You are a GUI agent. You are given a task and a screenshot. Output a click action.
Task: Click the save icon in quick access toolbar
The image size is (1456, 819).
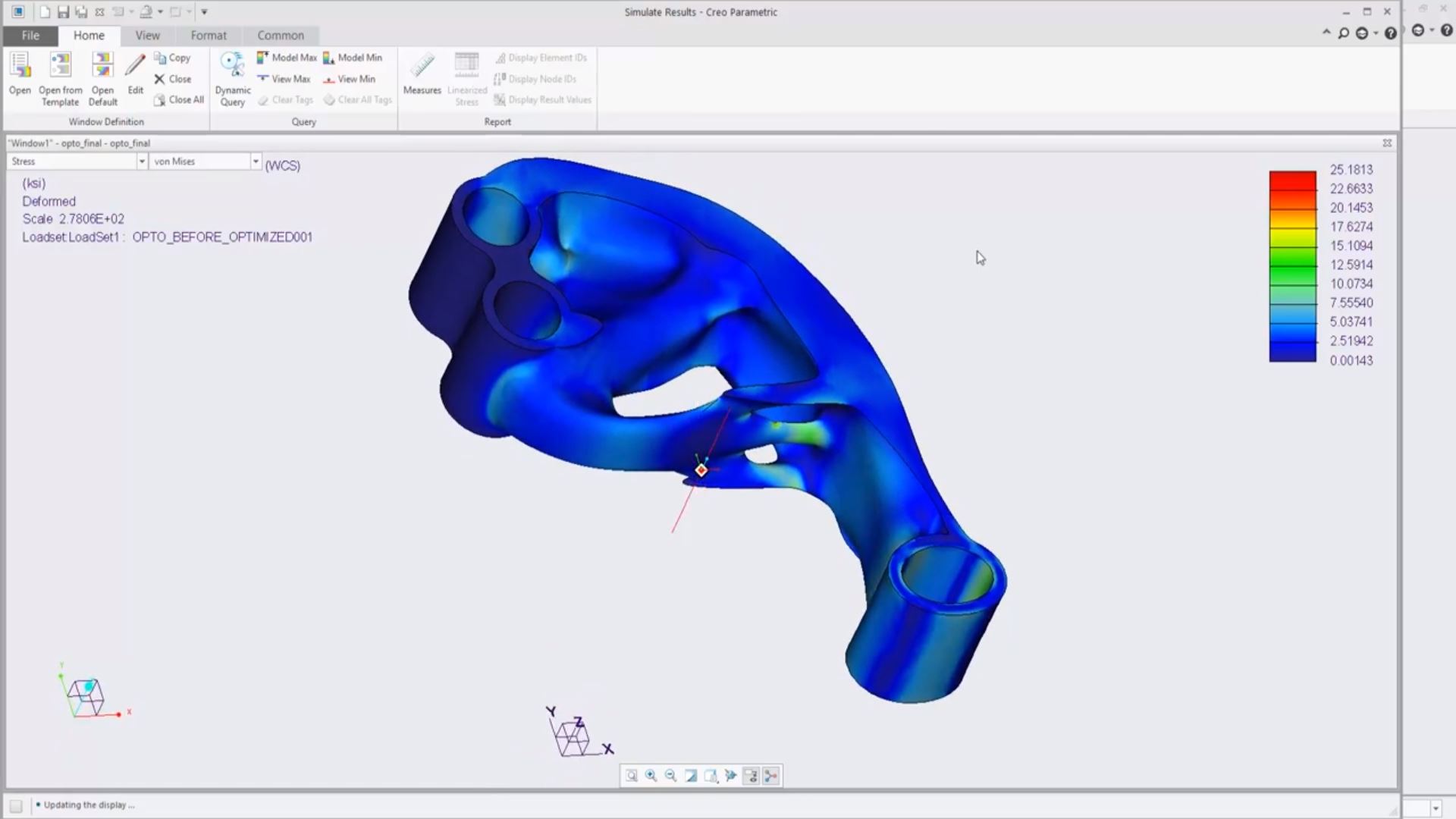(63, 12)
